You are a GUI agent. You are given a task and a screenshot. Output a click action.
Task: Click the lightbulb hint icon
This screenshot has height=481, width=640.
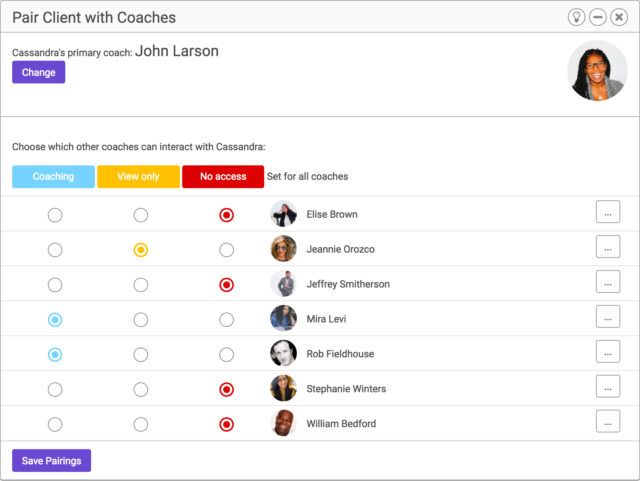click(x=576, y=17)
